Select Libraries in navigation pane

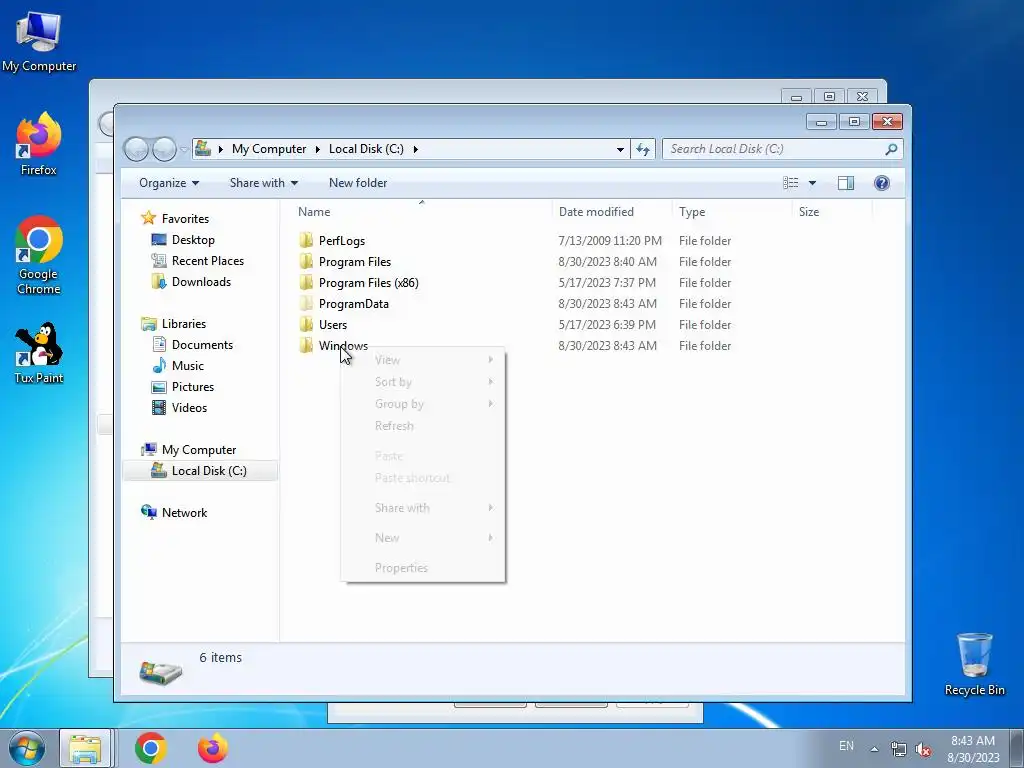(x=173, y=323)
